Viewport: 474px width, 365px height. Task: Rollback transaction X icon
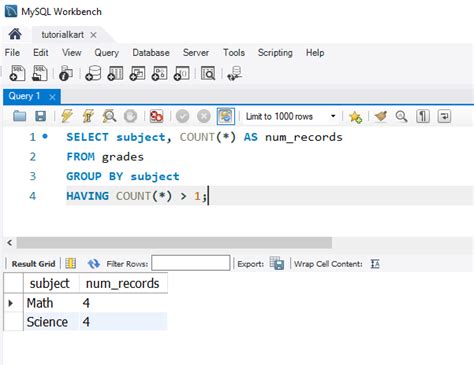coord(204,116)
